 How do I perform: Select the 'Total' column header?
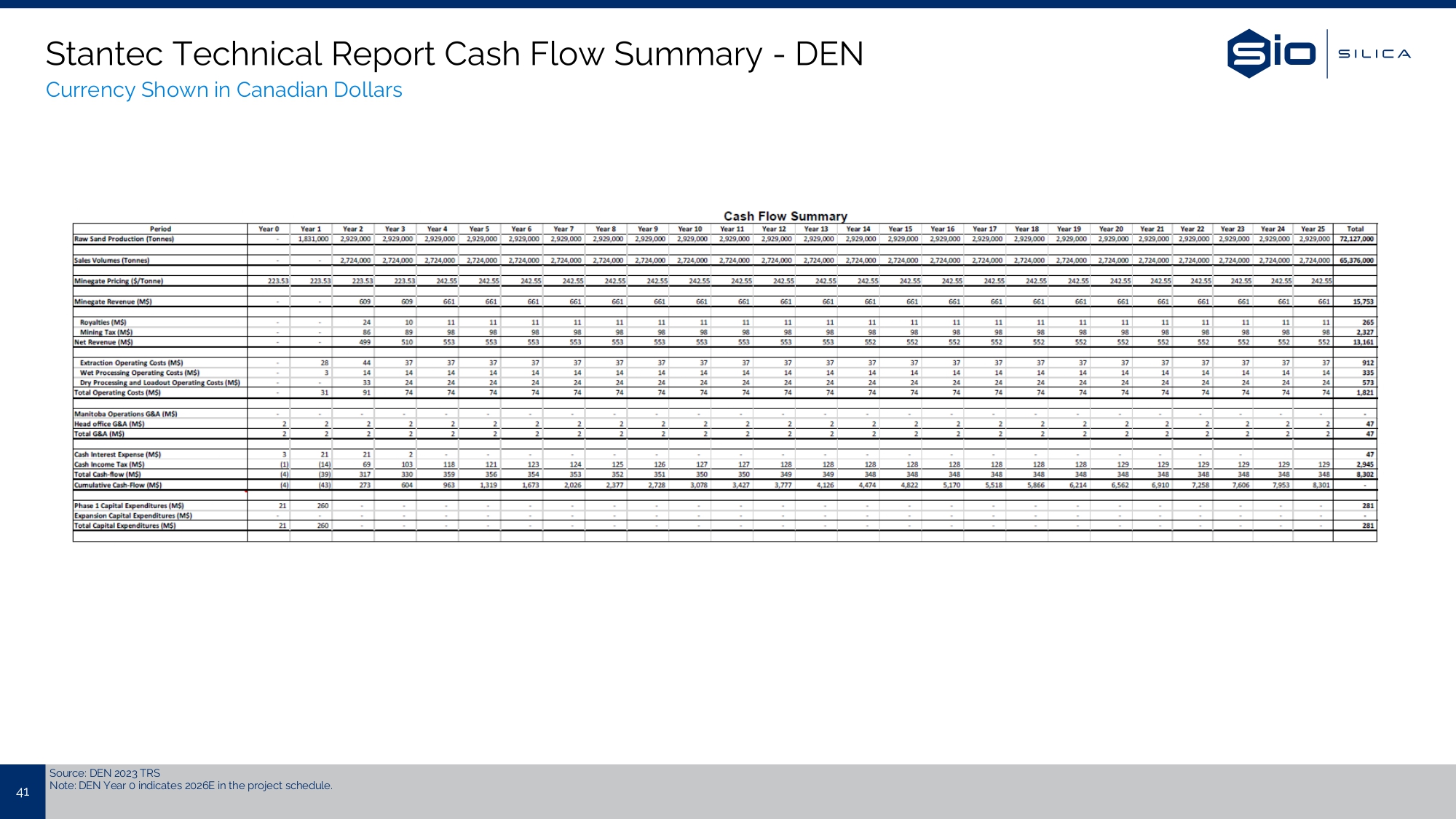(x=1356, y=229)
